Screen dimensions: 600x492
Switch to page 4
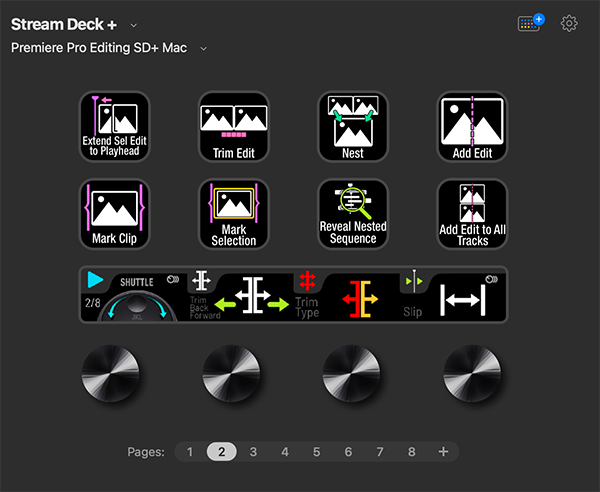(x=285, y=452)
